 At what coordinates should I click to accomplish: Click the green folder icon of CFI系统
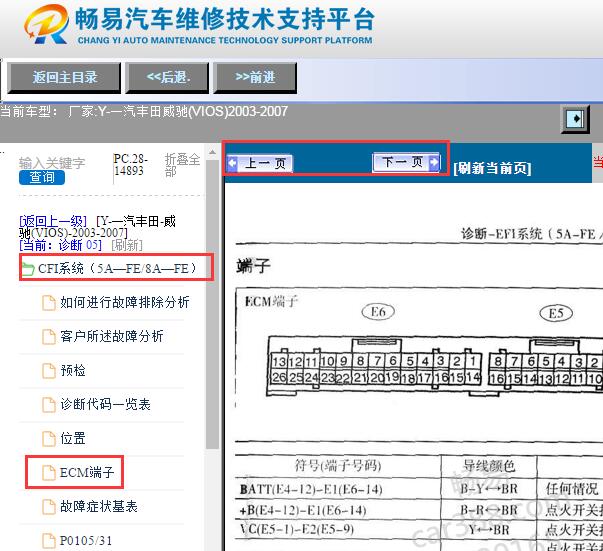[x=28, y=268]
